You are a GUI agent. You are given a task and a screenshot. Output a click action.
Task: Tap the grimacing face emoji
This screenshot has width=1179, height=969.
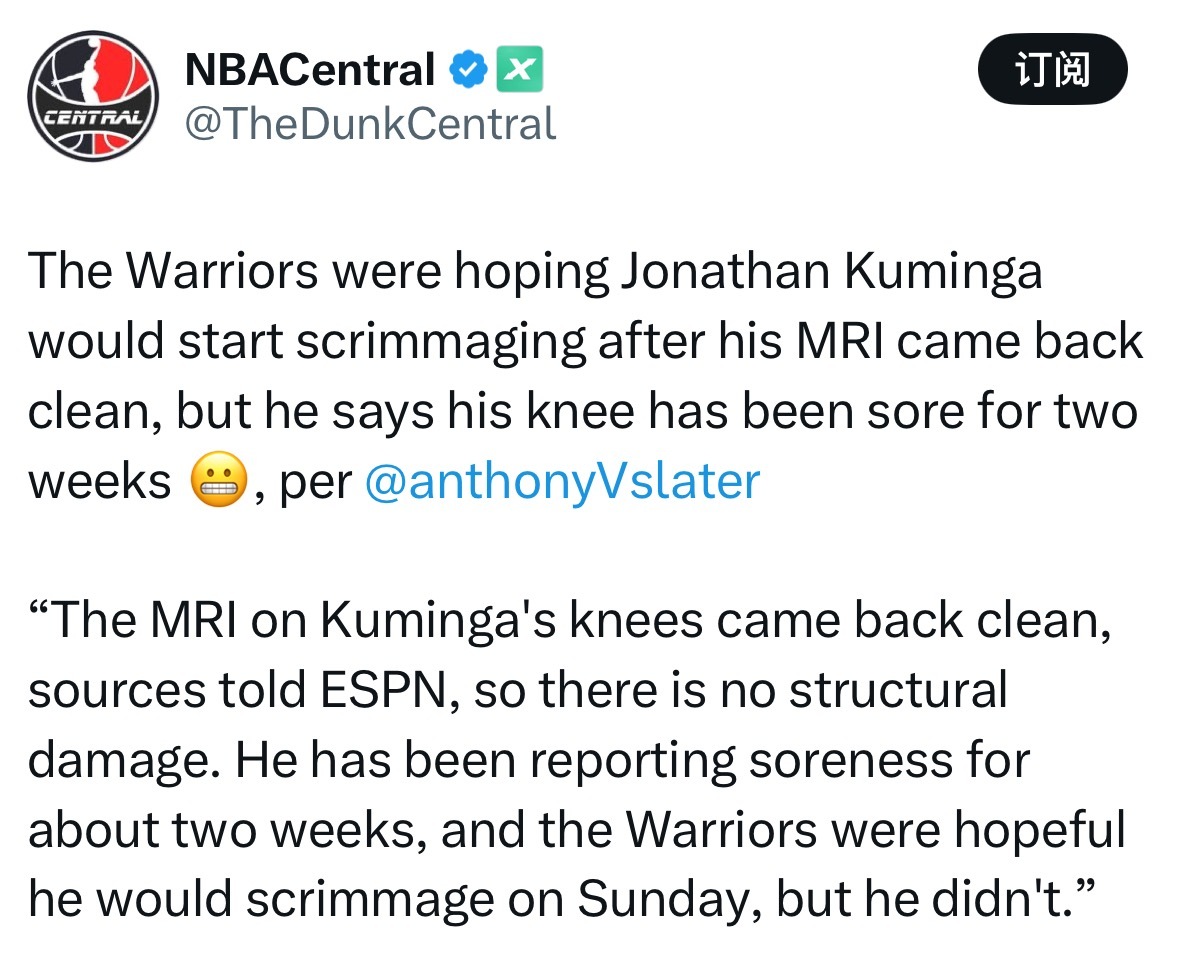[x=217, y=483]
